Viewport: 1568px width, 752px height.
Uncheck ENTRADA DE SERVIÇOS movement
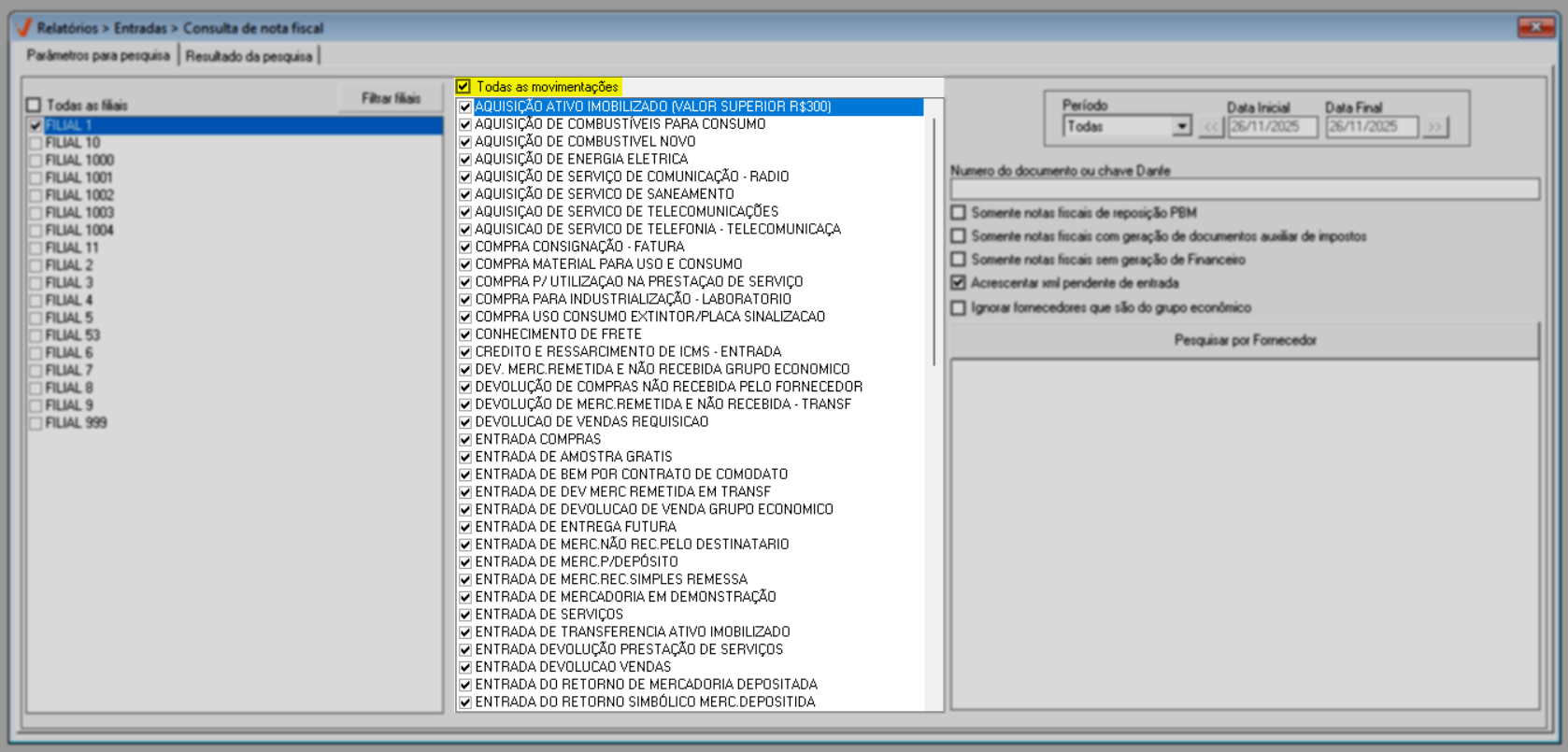tap(465, 615)
